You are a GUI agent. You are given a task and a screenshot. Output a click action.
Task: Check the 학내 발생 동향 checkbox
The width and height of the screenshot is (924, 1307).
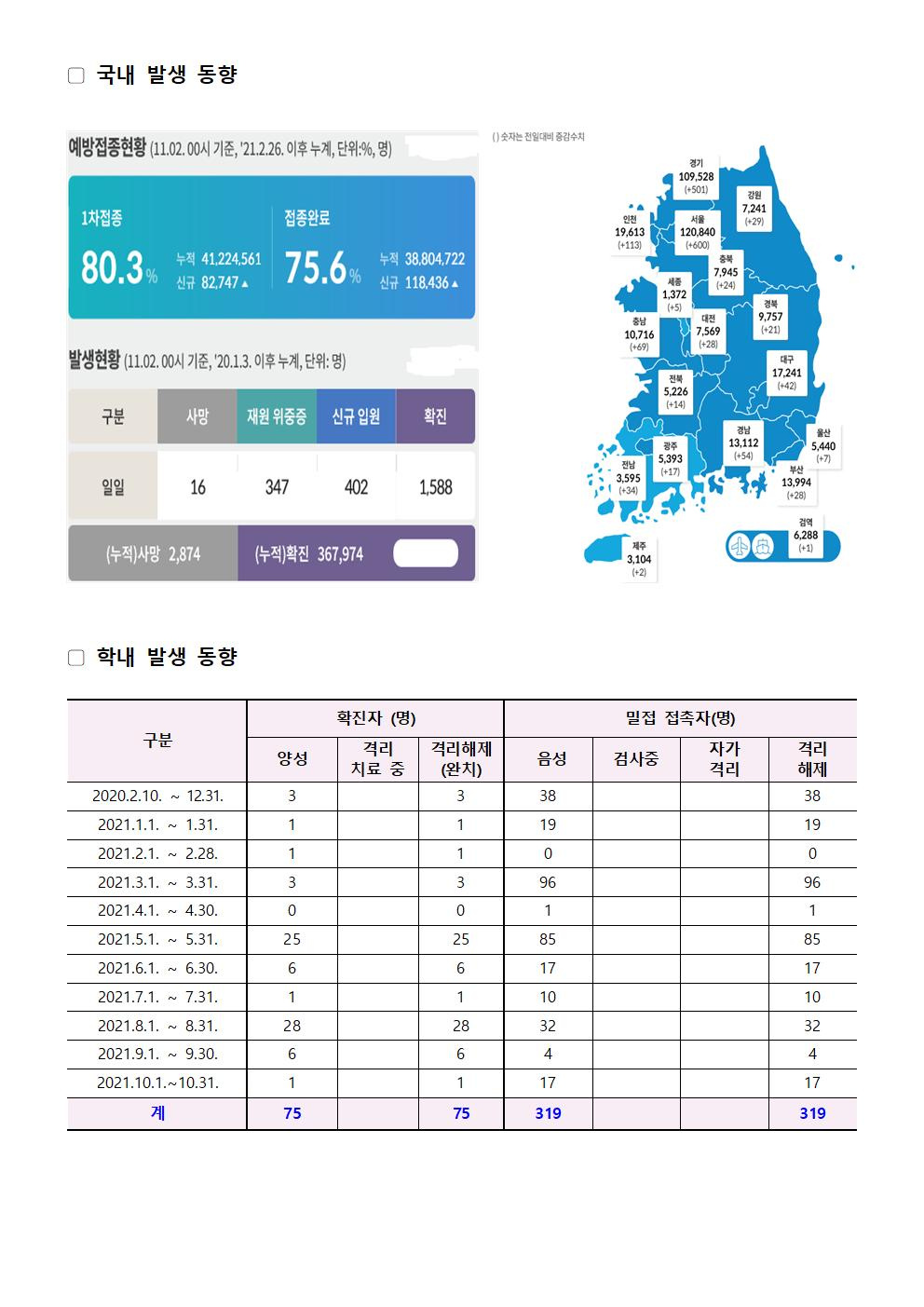click(76, 658)
